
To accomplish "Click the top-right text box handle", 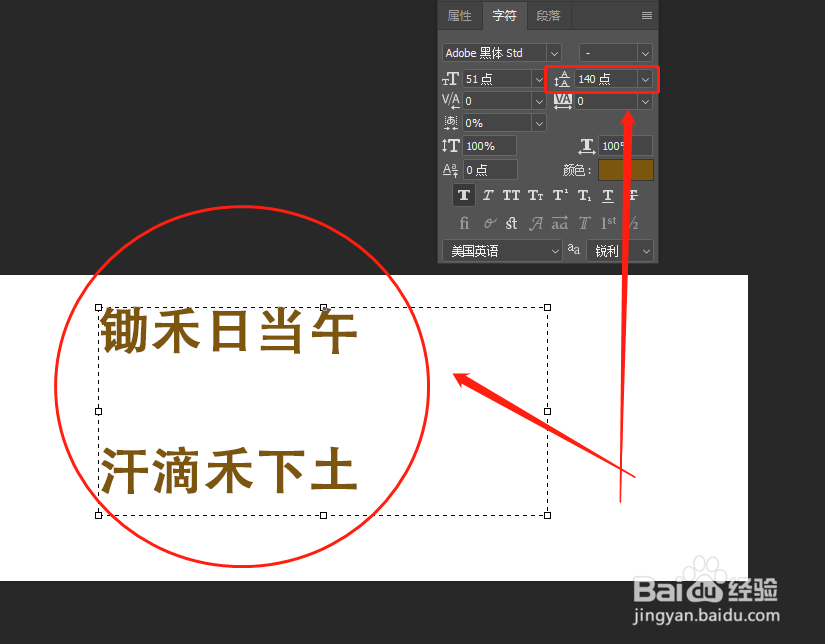I will pyautogui.click(x=547, y=307).
